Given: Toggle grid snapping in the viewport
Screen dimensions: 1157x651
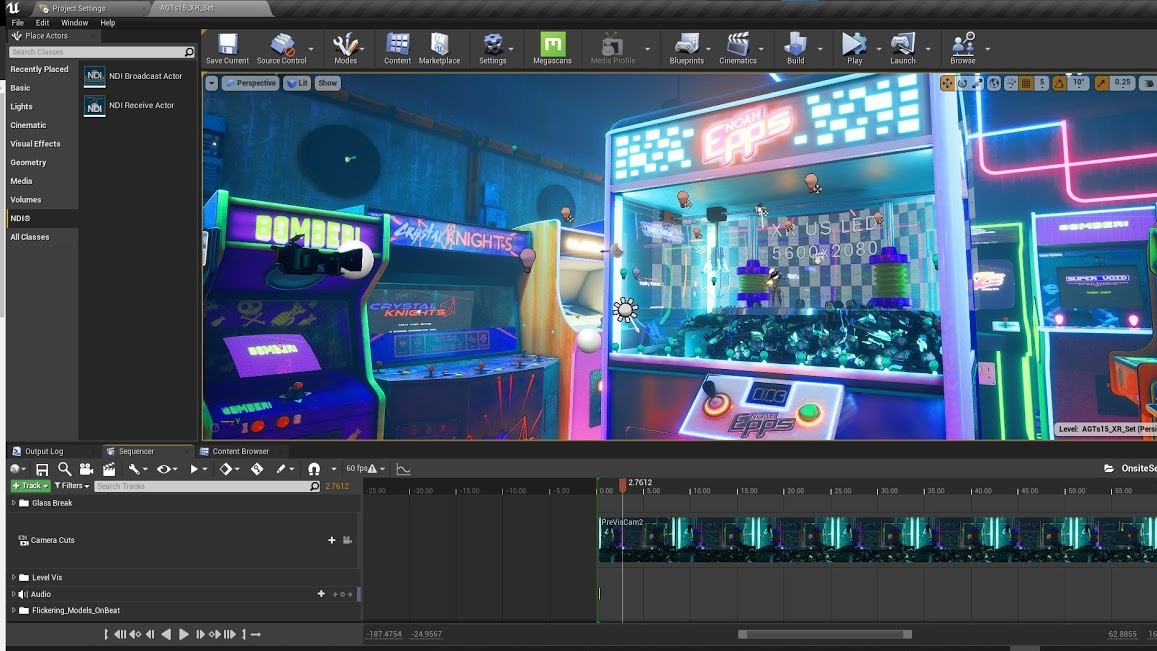Looking at the screenshot, I should [x=1026, y=83].
